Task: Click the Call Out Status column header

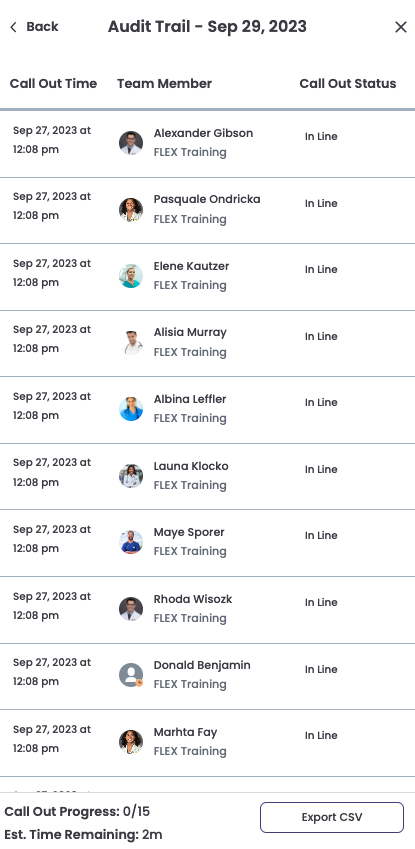Action: pyautogui.click(x=348, y=83)
